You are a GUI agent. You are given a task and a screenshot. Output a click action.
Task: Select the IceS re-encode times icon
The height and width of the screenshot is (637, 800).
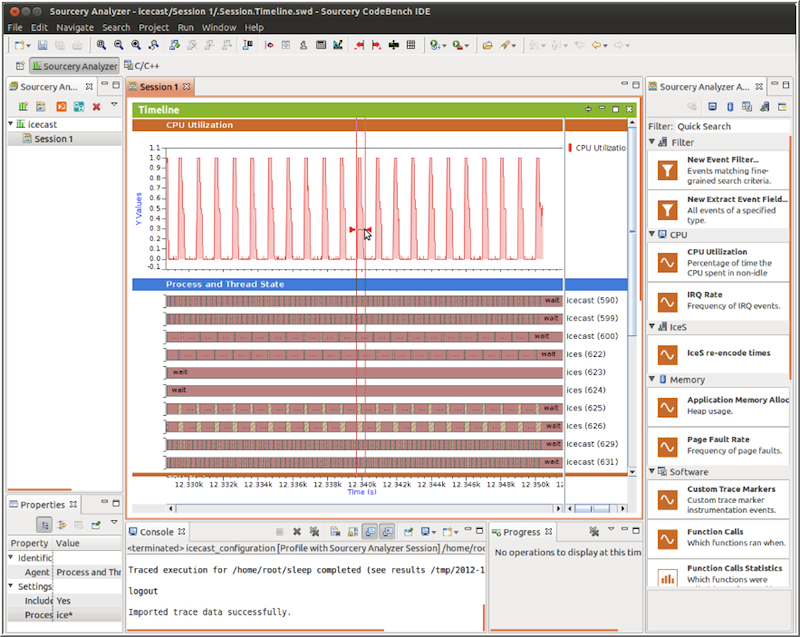click(x=667, y=354)
